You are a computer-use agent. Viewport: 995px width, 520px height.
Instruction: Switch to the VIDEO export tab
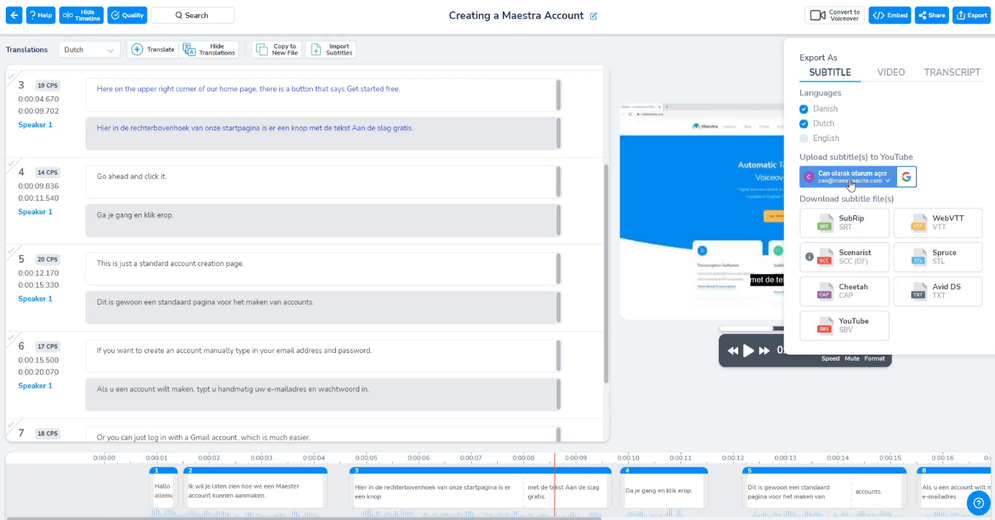(891, 72)
